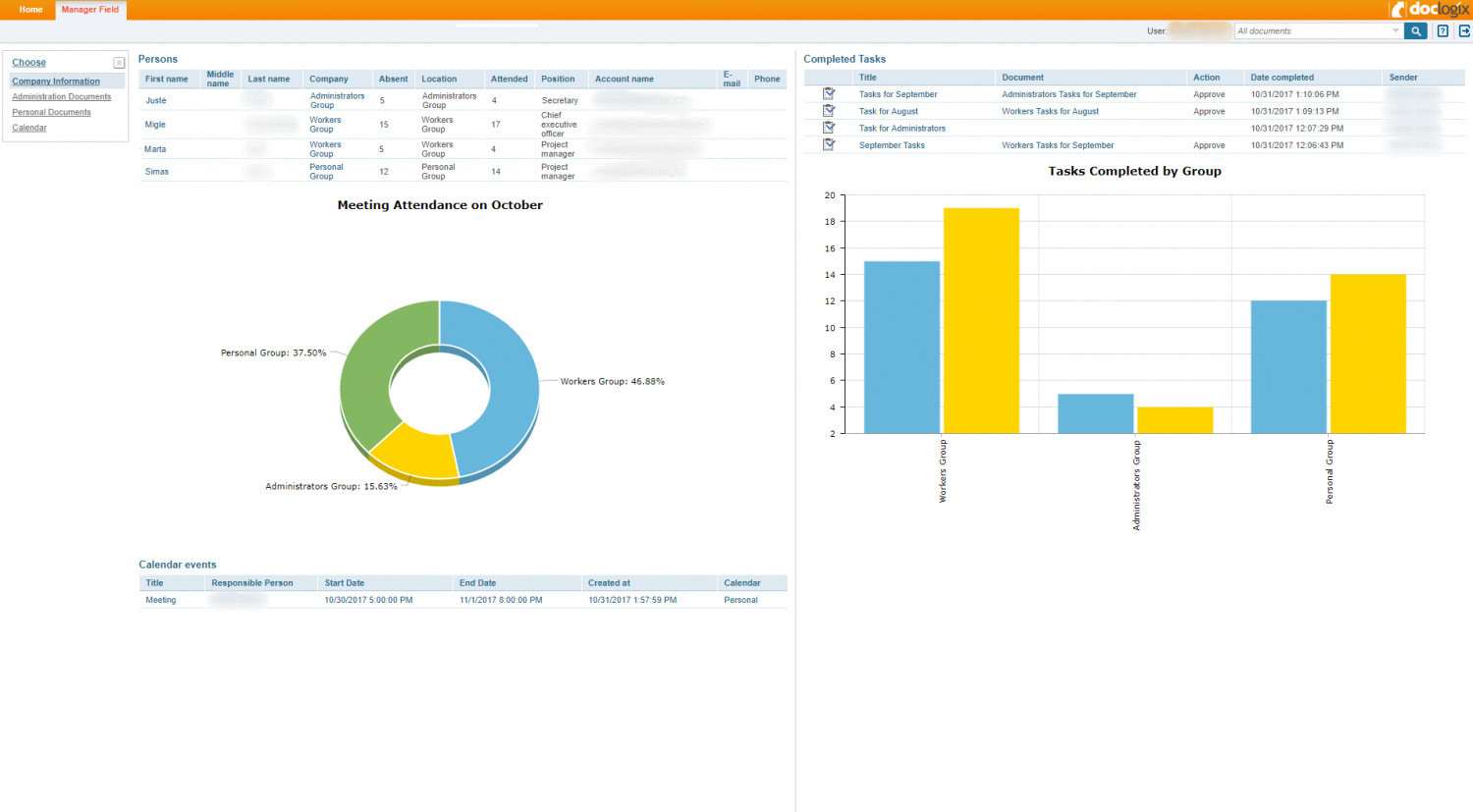Select the Manager Field tab
Screen dimensions: 1473x812
point(90,10)
